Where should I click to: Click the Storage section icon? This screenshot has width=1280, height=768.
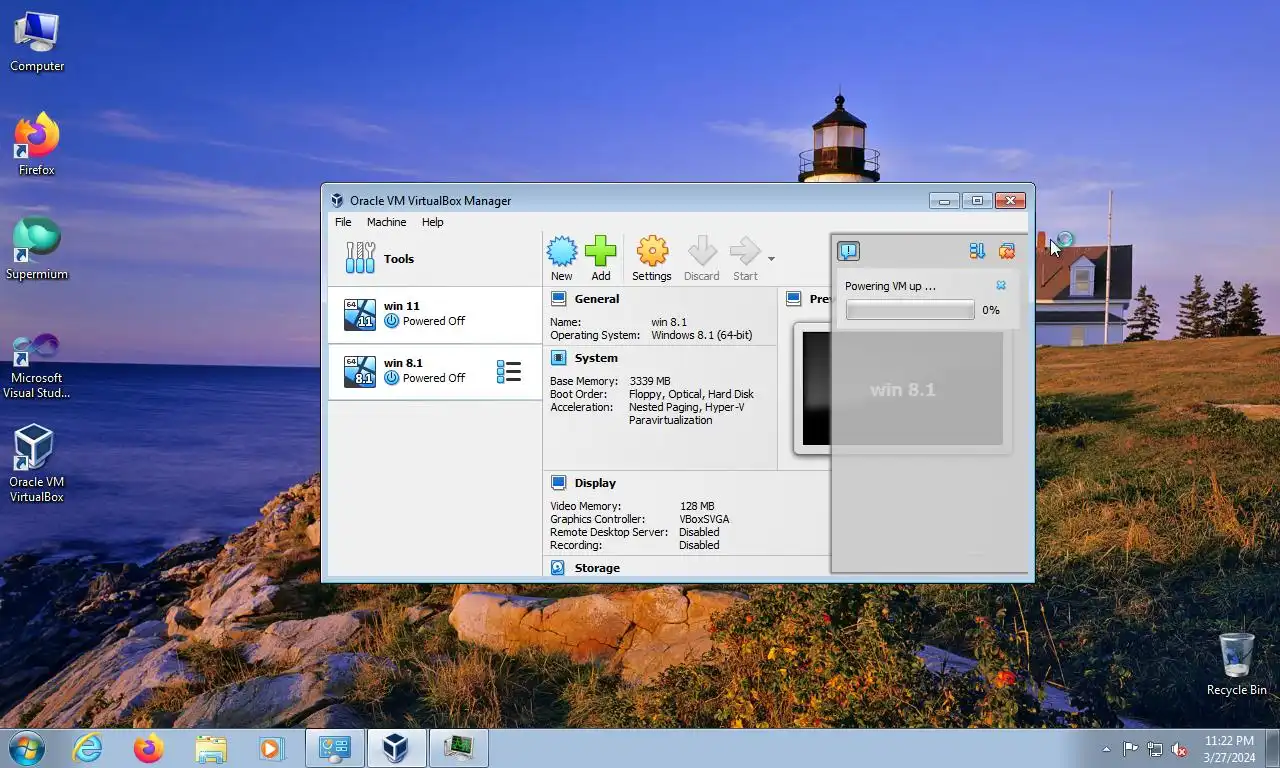[558, 568]
